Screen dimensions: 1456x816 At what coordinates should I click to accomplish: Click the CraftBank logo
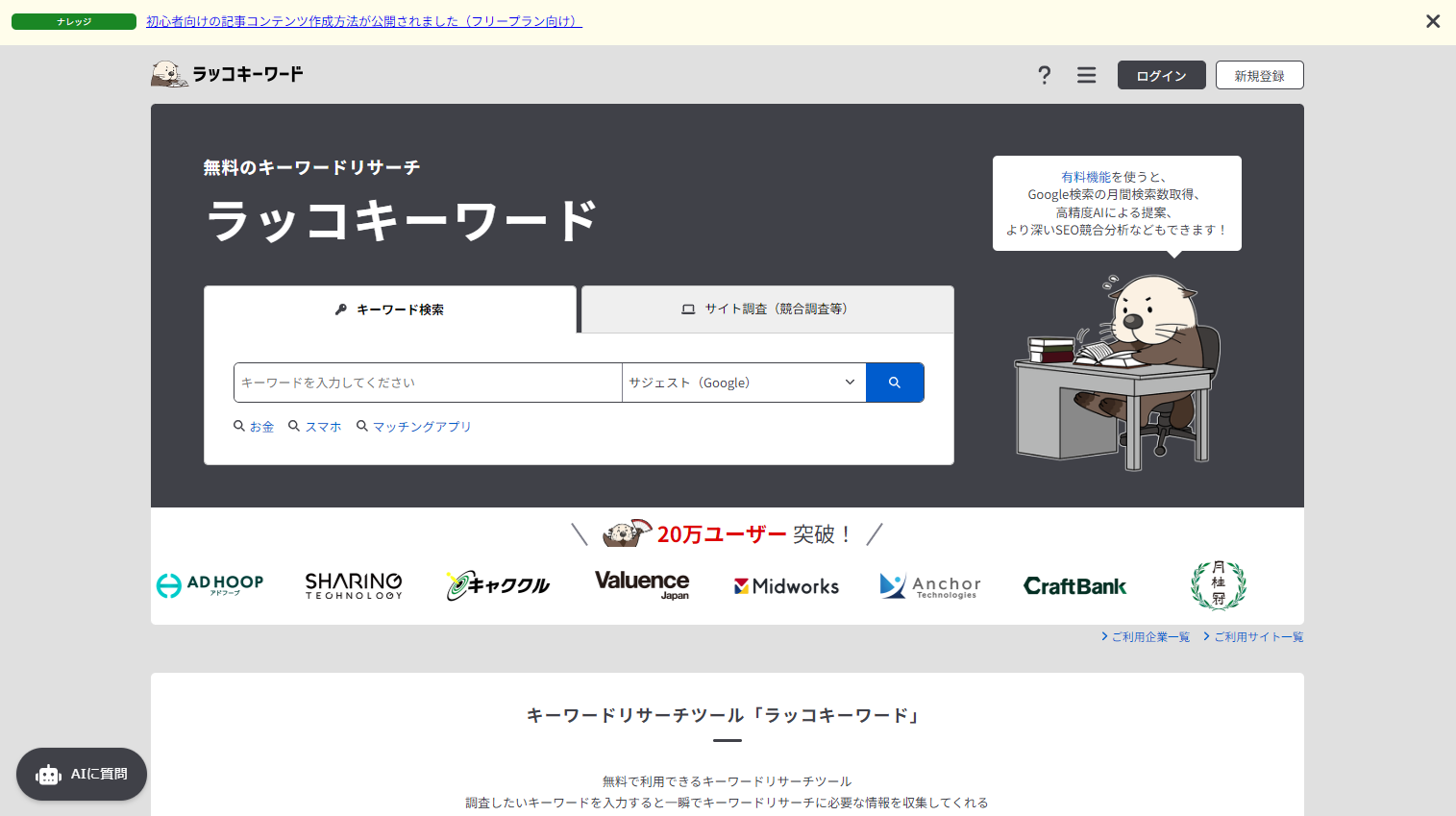(x=1074, y=586)
